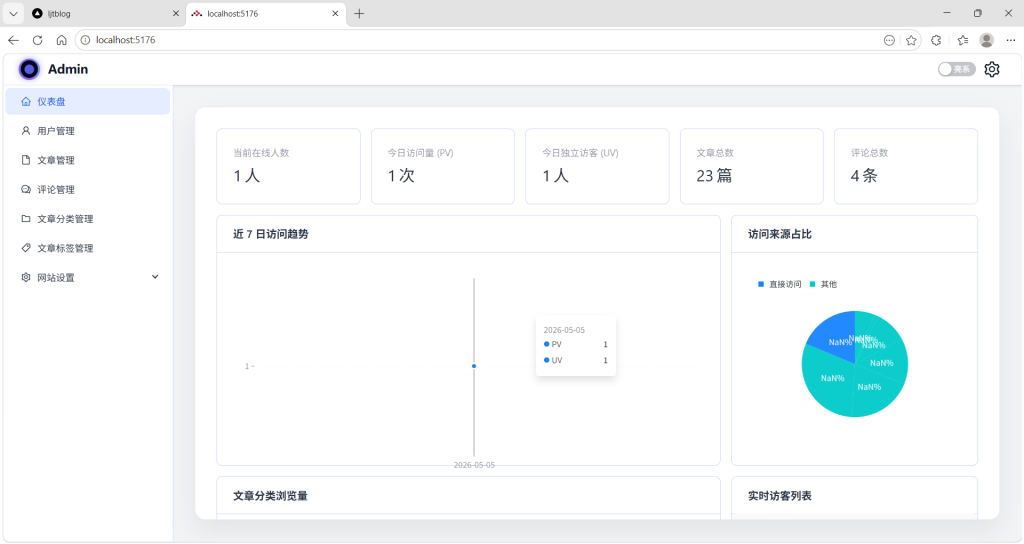Click the 评论管理 comment icon

pos(25,189)
